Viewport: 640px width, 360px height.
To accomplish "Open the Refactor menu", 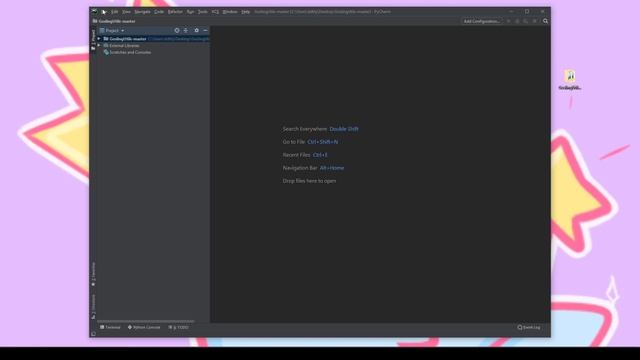I will coord(175,12).
